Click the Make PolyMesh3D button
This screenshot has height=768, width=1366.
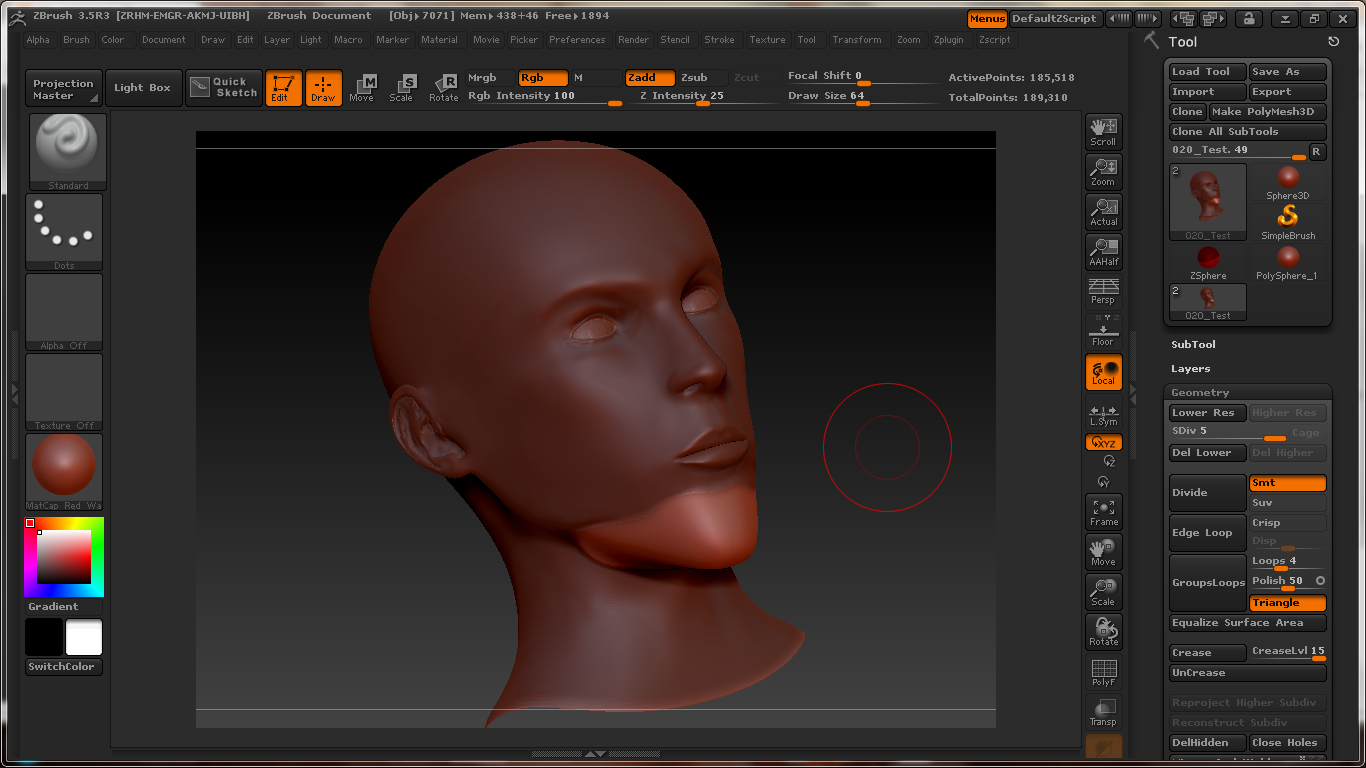point(1266,112)
